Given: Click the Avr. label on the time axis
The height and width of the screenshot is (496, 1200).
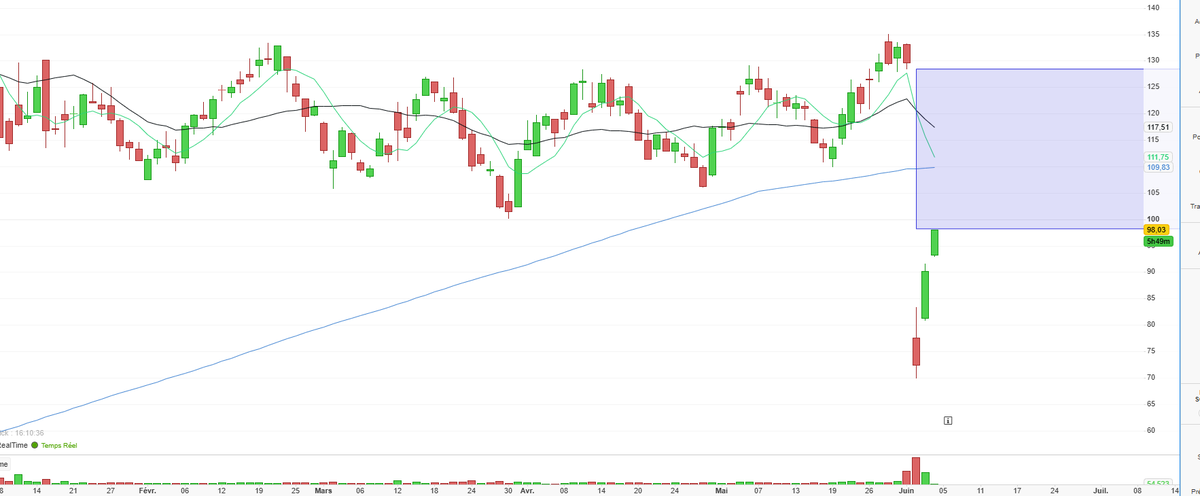Looking at the screenshot, I should point(527,491).
